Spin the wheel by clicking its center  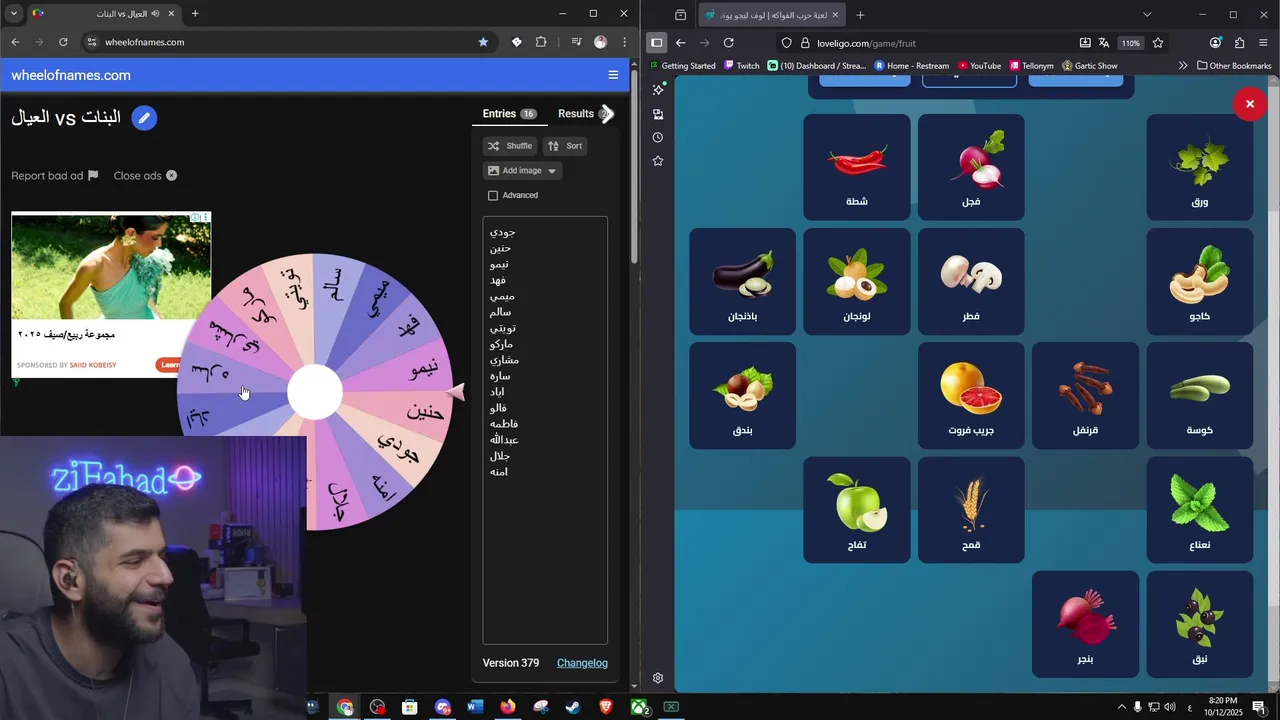315,392
